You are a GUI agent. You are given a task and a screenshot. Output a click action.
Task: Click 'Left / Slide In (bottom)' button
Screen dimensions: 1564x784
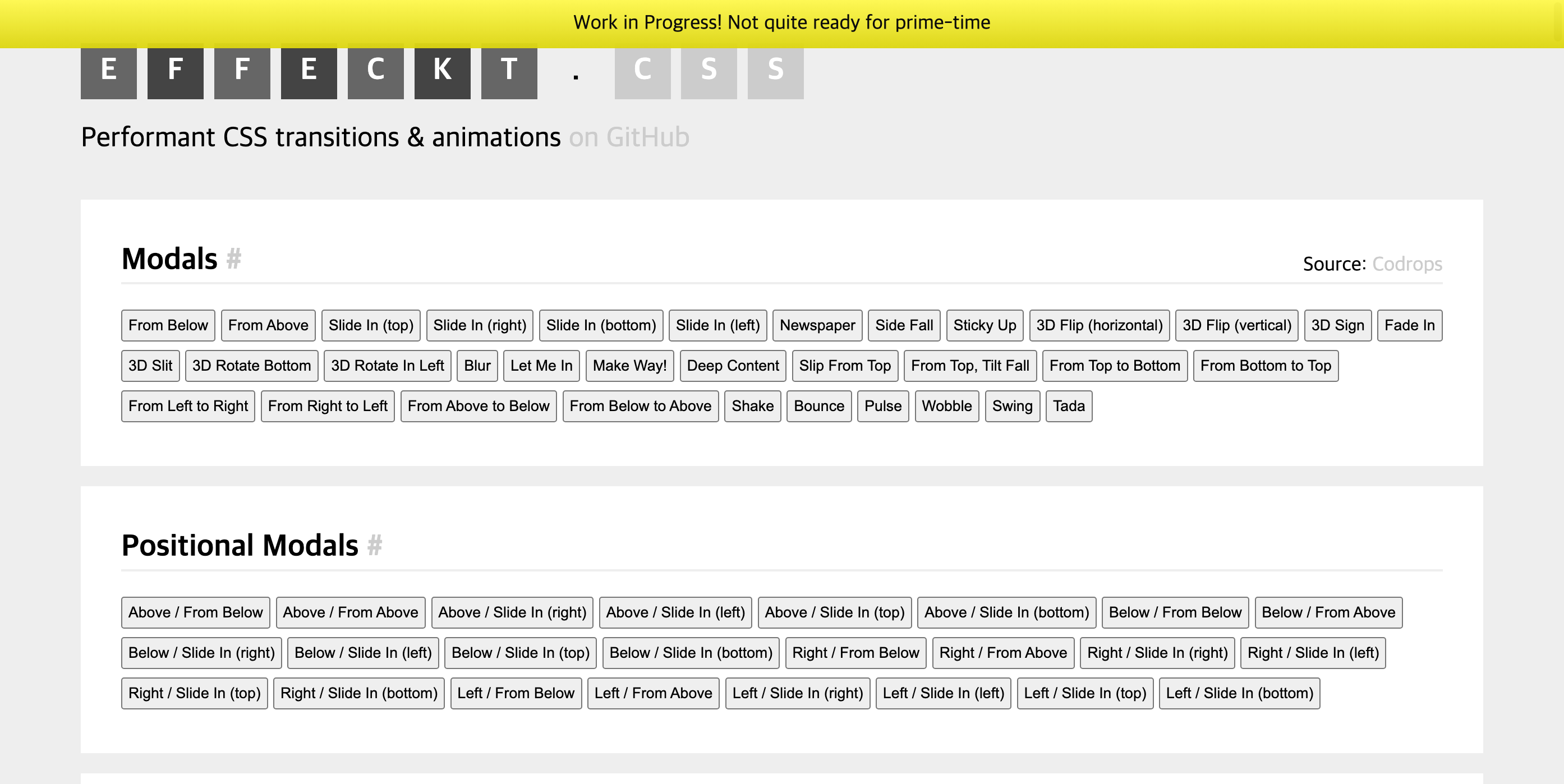click(1239, 693)
